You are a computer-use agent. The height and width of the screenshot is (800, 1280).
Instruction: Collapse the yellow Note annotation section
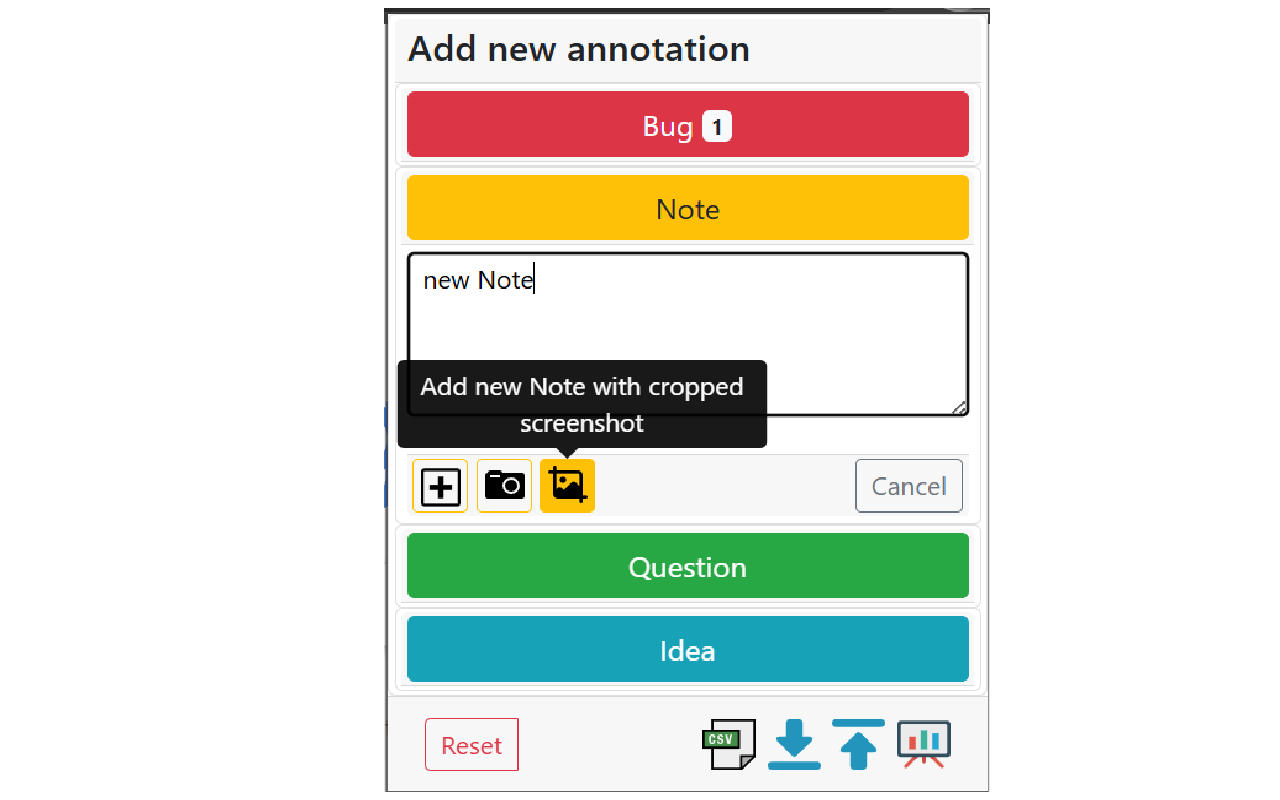(x=687, y=208)
